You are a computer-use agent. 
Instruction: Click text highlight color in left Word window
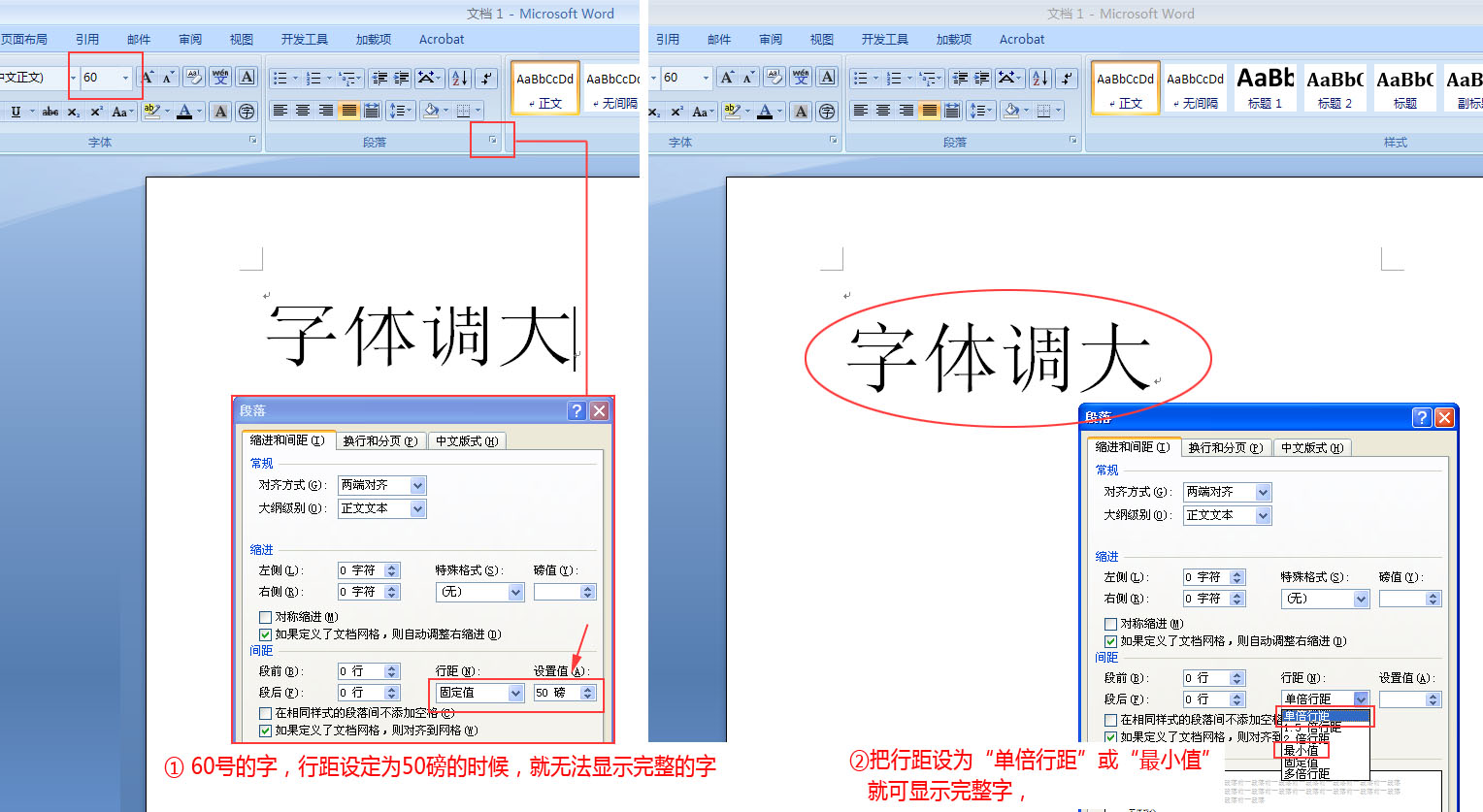(150, 112)
